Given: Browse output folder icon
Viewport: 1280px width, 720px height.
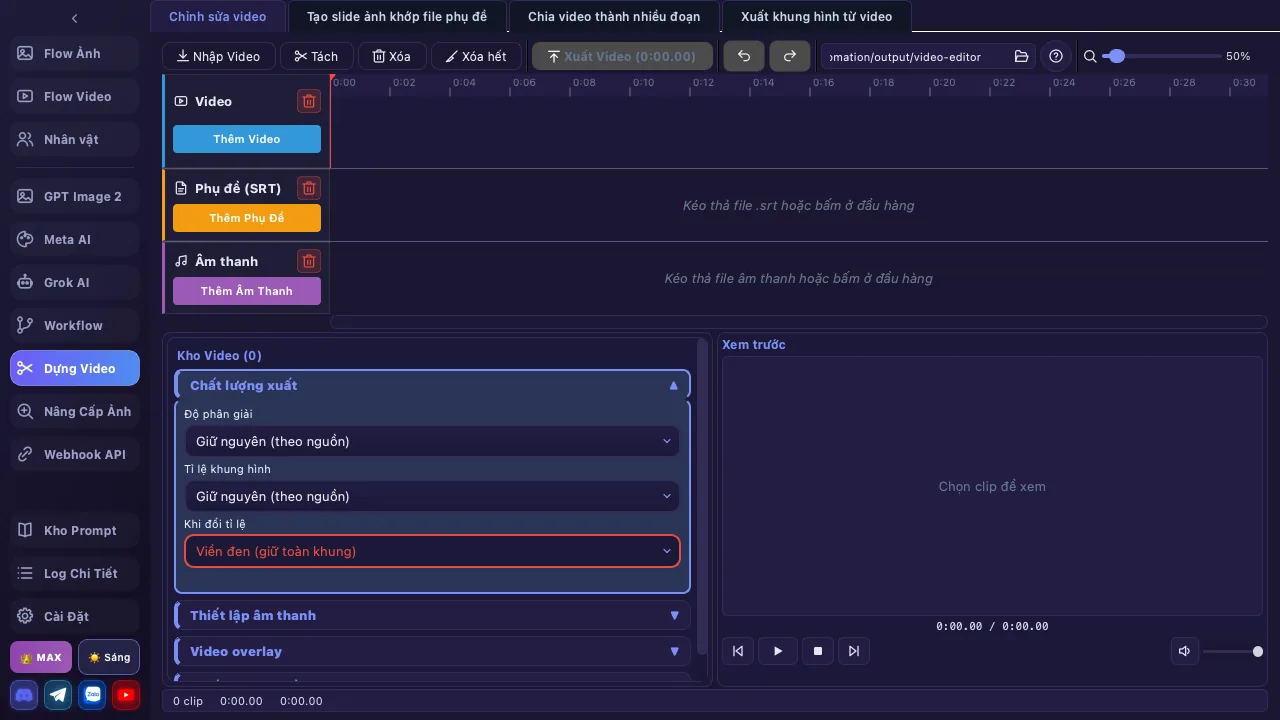Looking at the screenshot, I should 1021,56.
